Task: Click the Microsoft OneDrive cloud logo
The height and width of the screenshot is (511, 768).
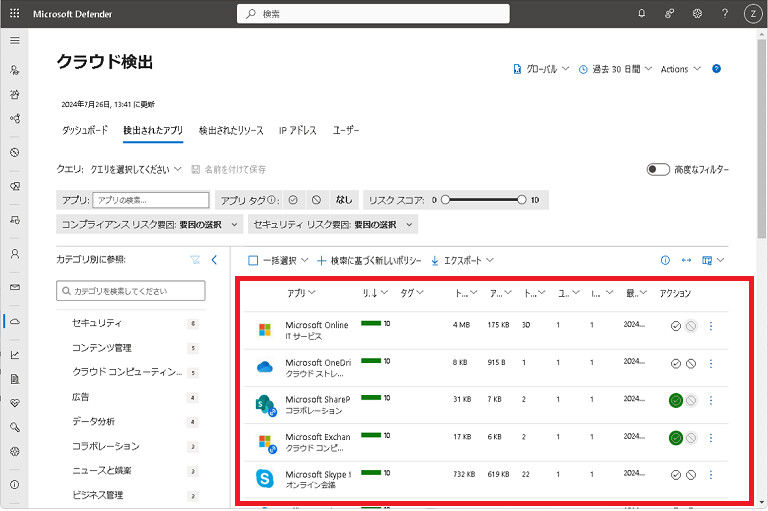Action: click(x=265, y=367)
